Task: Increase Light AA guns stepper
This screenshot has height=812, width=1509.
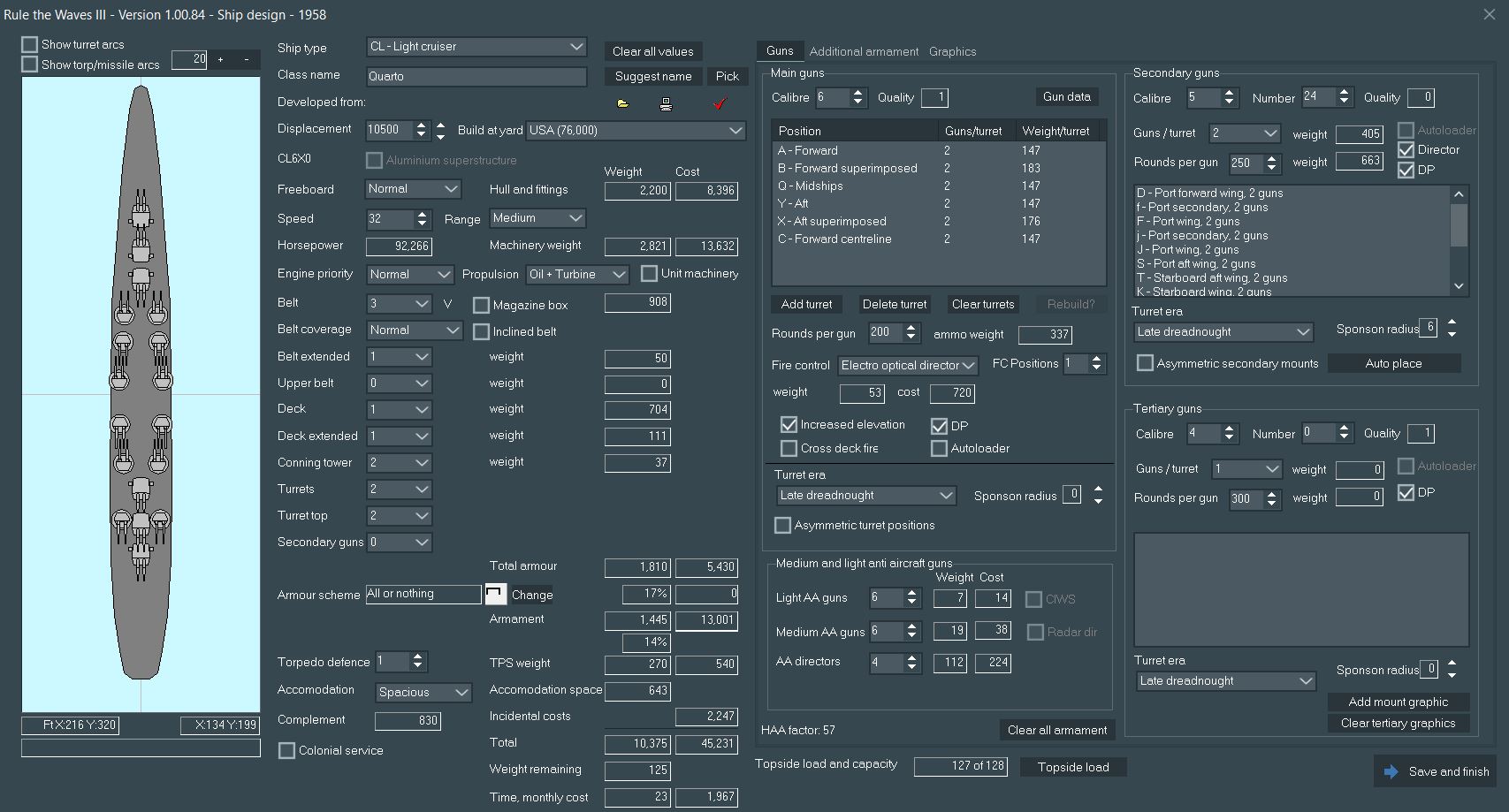Action: click(911, 593)
